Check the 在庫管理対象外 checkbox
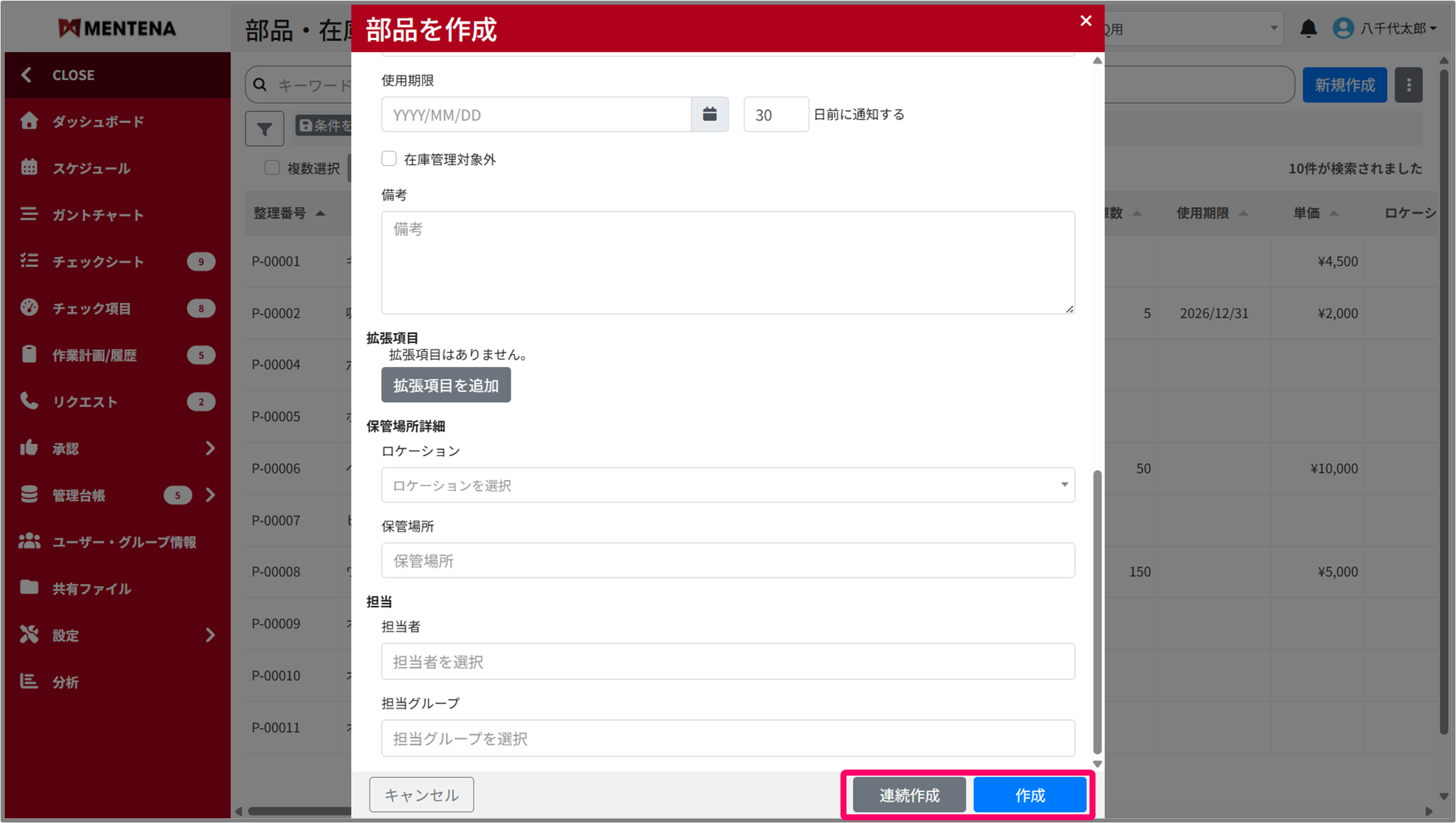 pyautogui.click(x=389, y=159)
